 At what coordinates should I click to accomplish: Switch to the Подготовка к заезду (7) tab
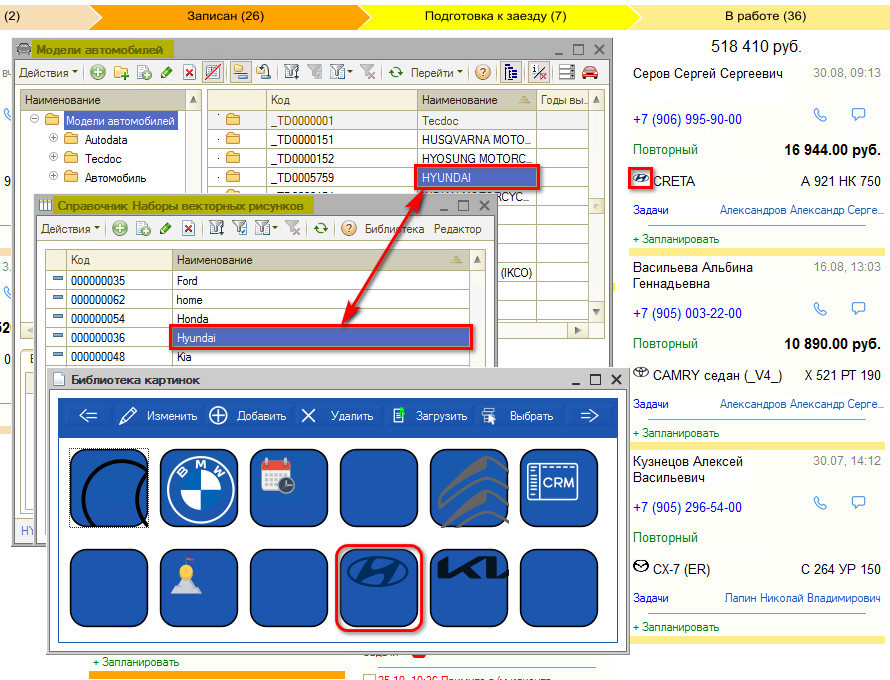[495, 16]
